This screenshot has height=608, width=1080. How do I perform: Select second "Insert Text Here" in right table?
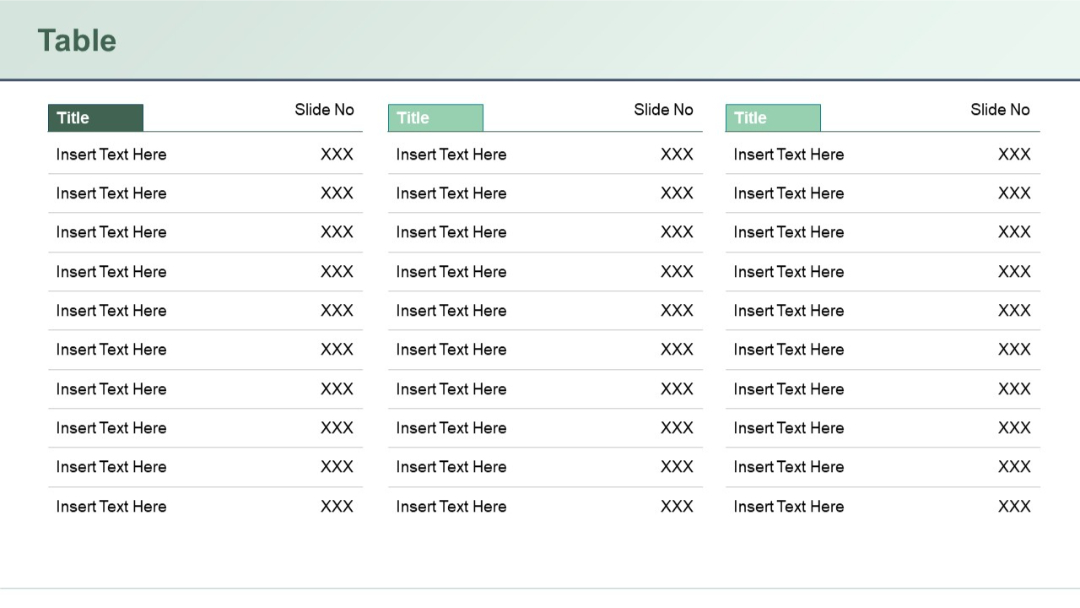789,193
